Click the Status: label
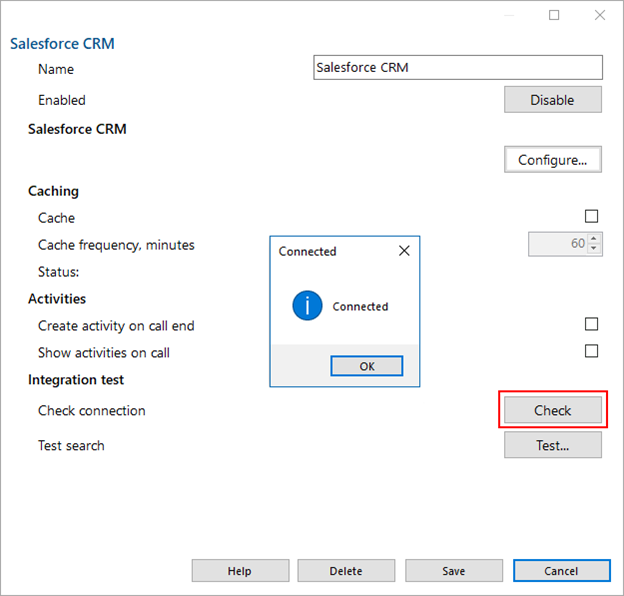 click(58, 272)
